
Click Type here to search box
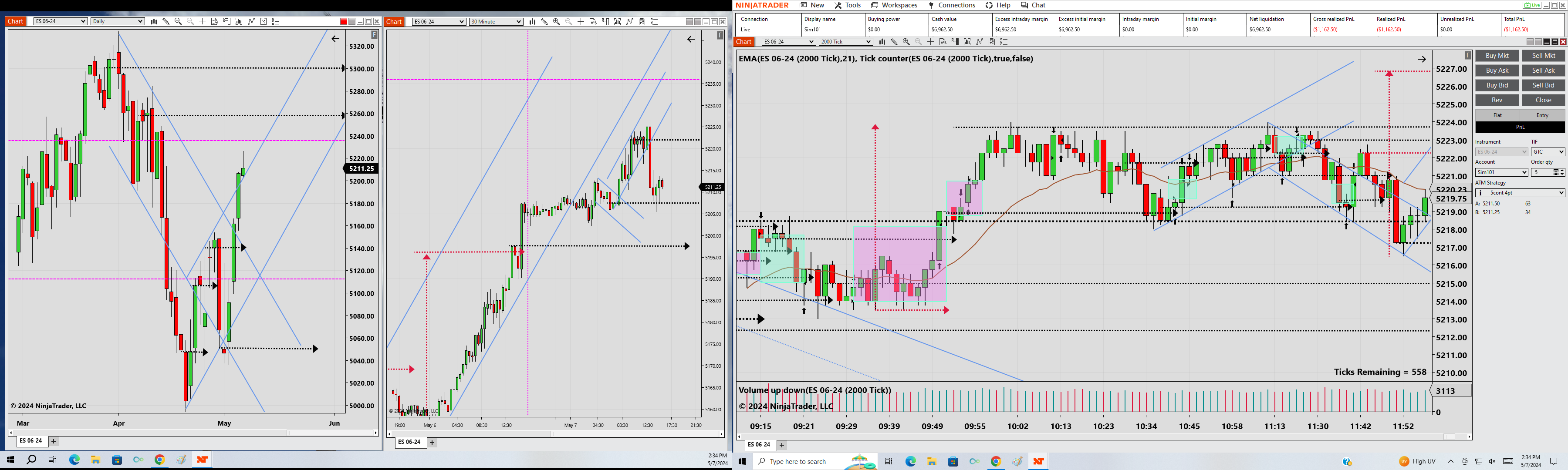815,461
